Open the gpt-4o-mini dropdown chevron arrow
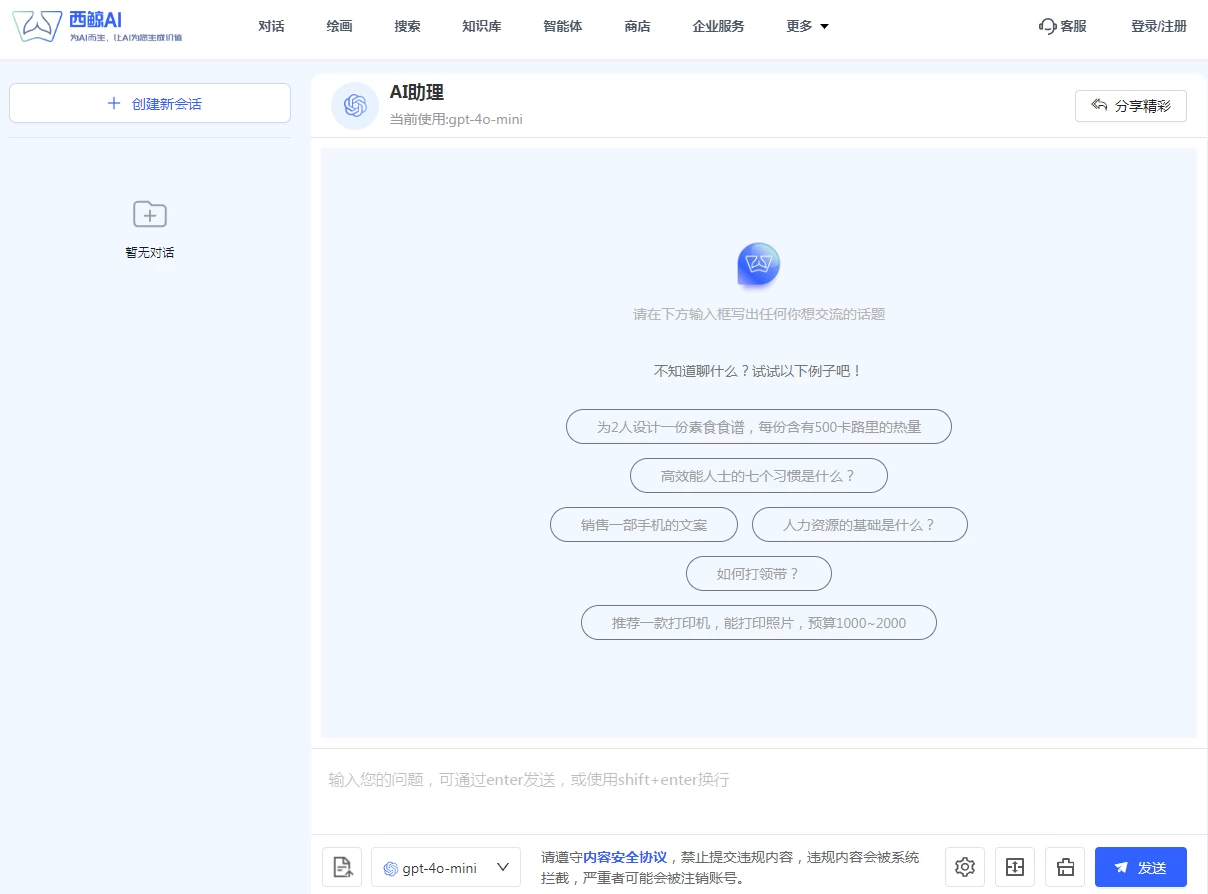 point(503,867)
